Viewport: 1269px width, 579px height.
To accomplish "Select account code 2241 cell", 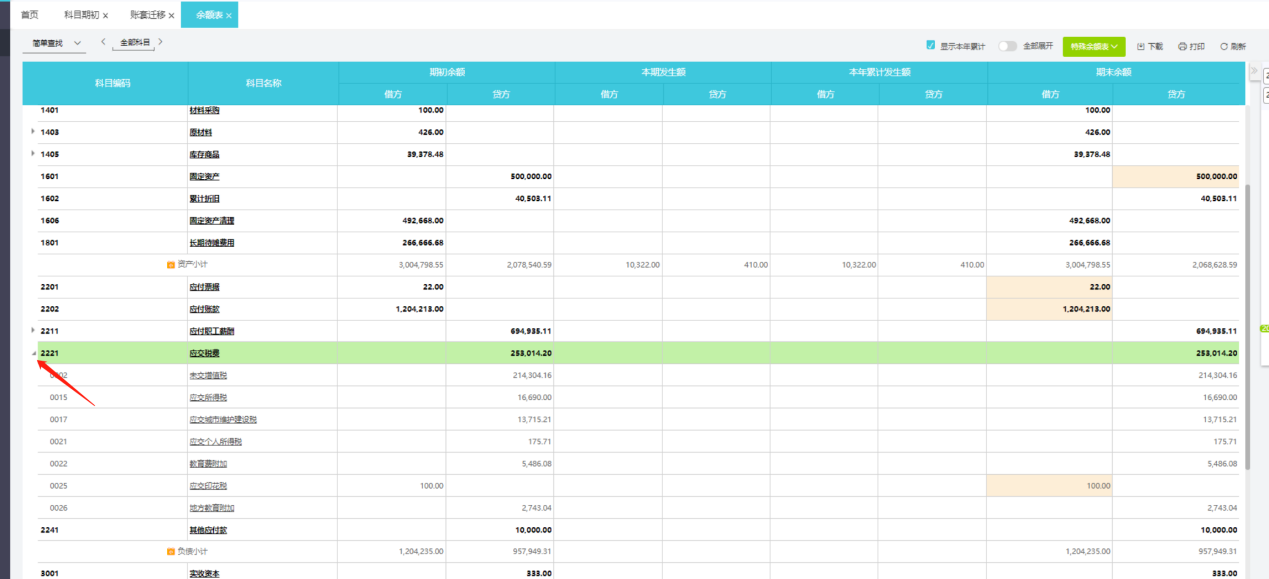I will tap(112, 529).
